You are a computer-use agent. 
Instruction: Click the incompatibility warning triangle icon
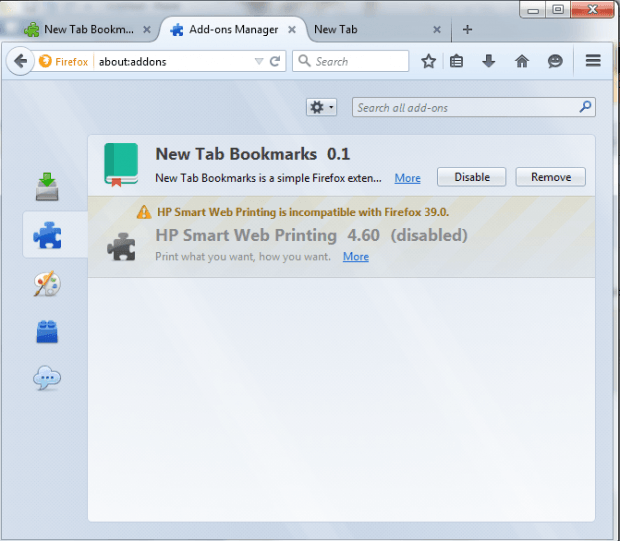(x=144, y=212)
